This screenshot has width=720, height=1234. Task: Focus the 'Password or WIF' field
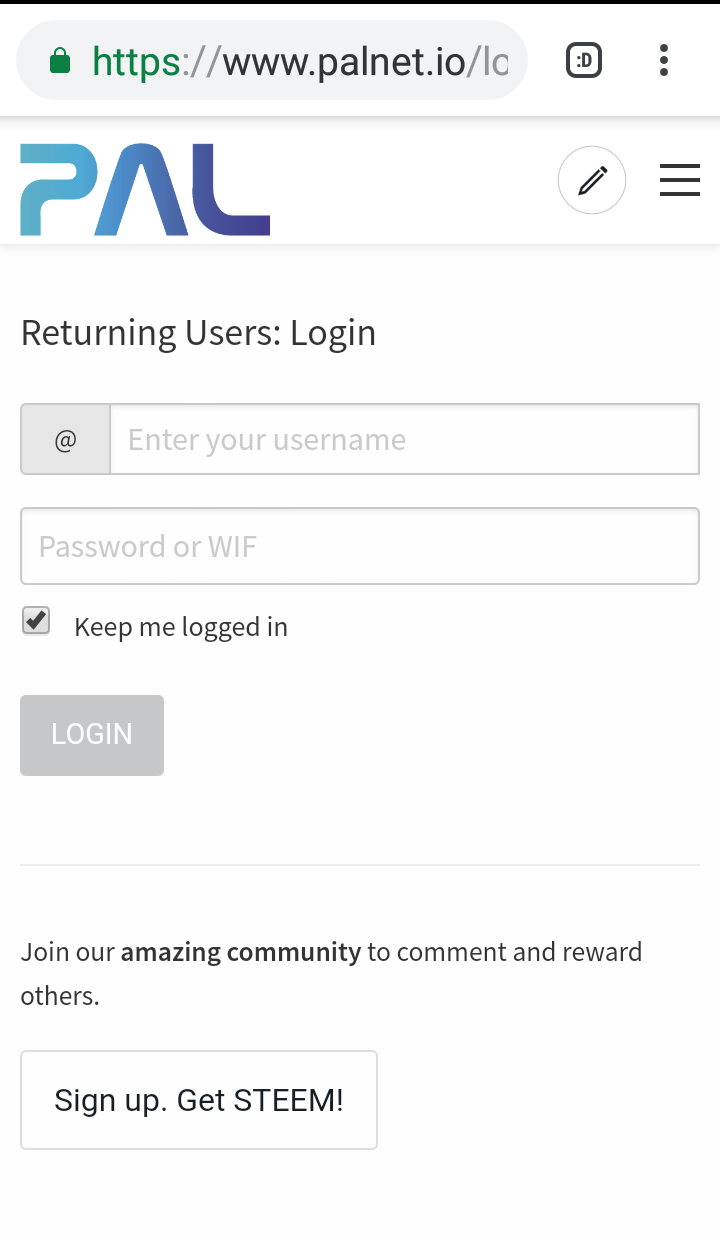360,546
